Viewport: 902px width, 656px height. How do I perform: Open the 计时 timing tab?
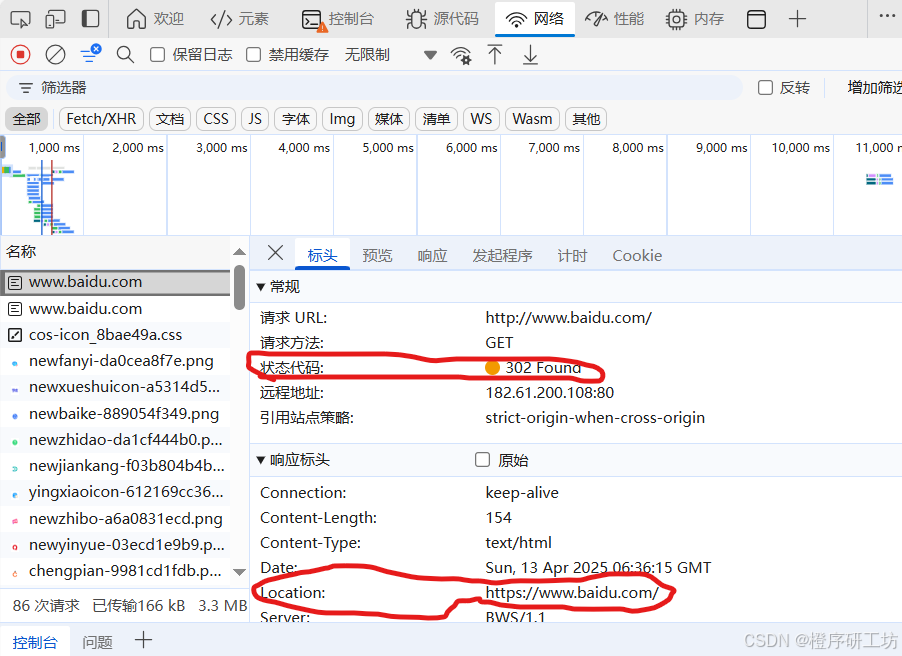[572, 255]
